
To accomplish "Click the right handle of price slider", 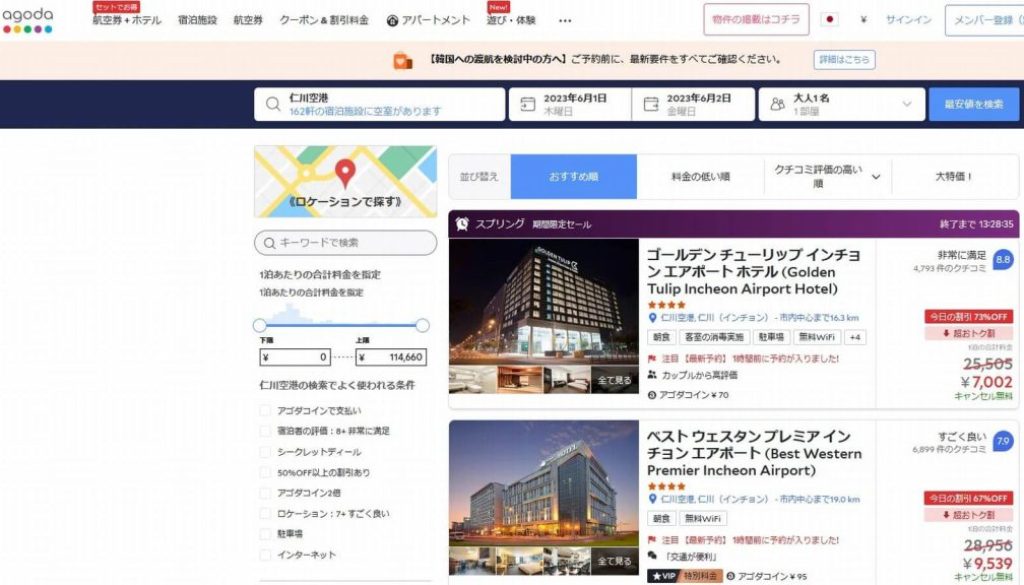I will (x=422, y=325).
